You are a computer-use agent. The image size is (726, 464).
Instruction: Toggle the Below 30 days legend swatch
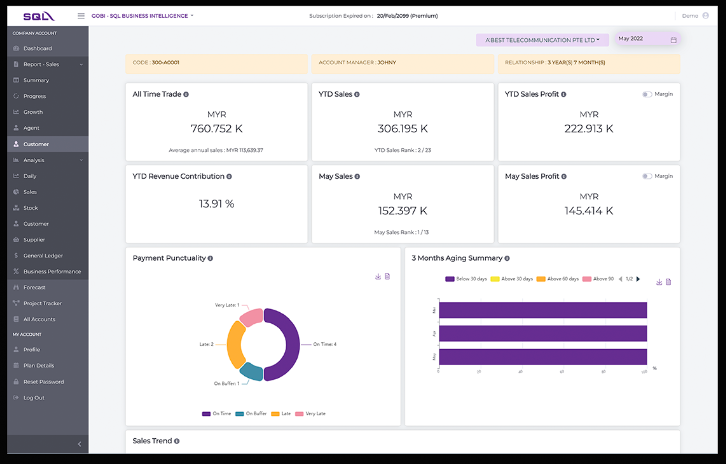tap(450, 279)
